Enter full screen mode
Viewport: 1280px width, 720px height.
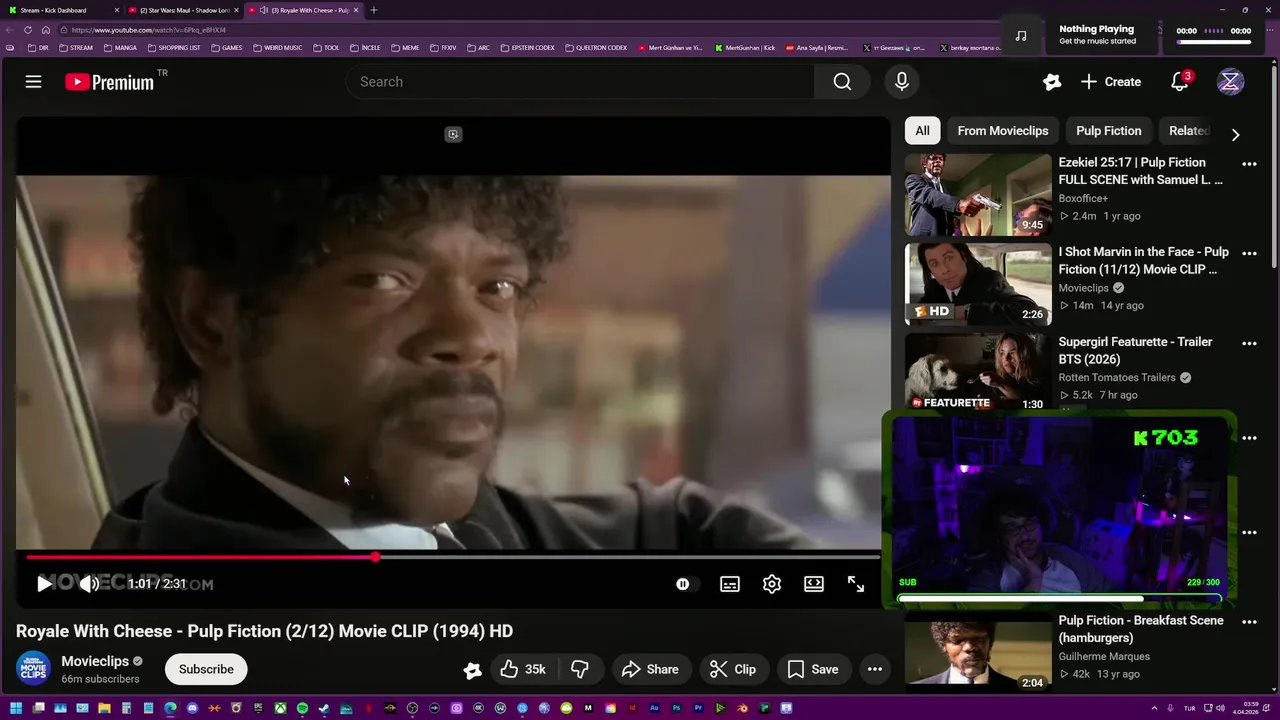point(856,584)
